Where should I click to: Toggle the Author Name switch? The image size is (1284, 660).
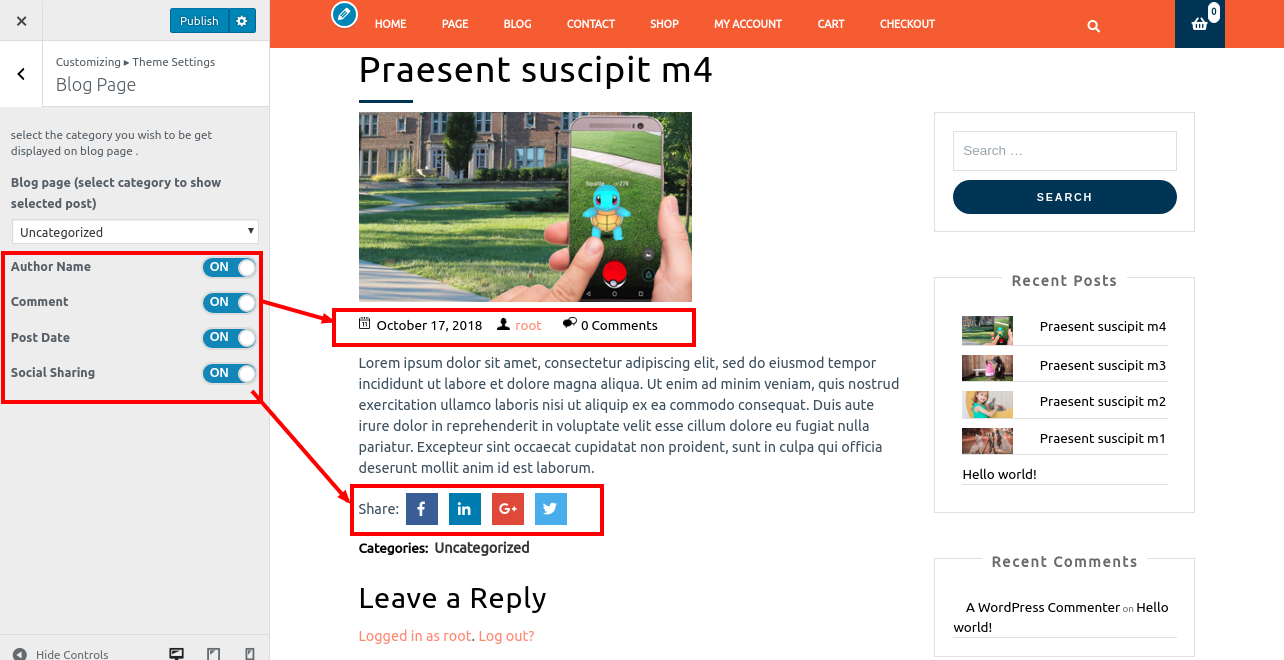point(229,267)
